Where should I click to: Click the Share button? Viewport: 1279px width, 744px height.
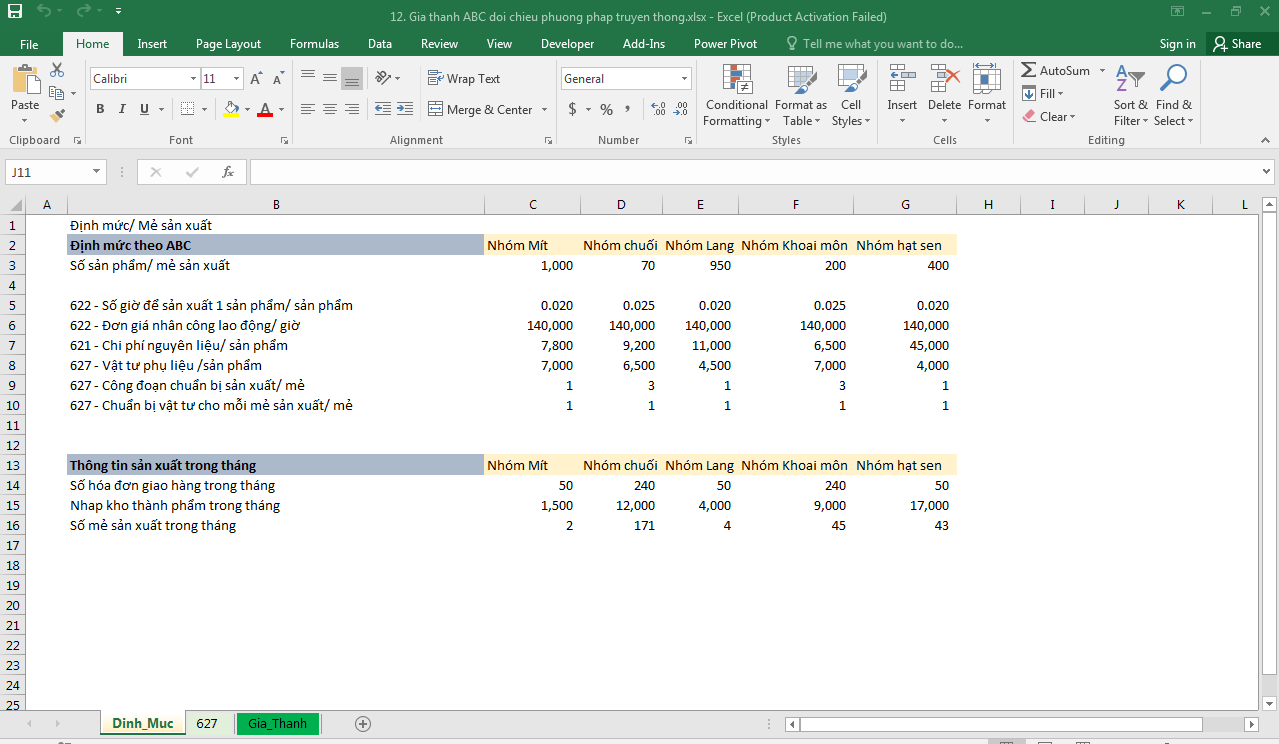1237,44
